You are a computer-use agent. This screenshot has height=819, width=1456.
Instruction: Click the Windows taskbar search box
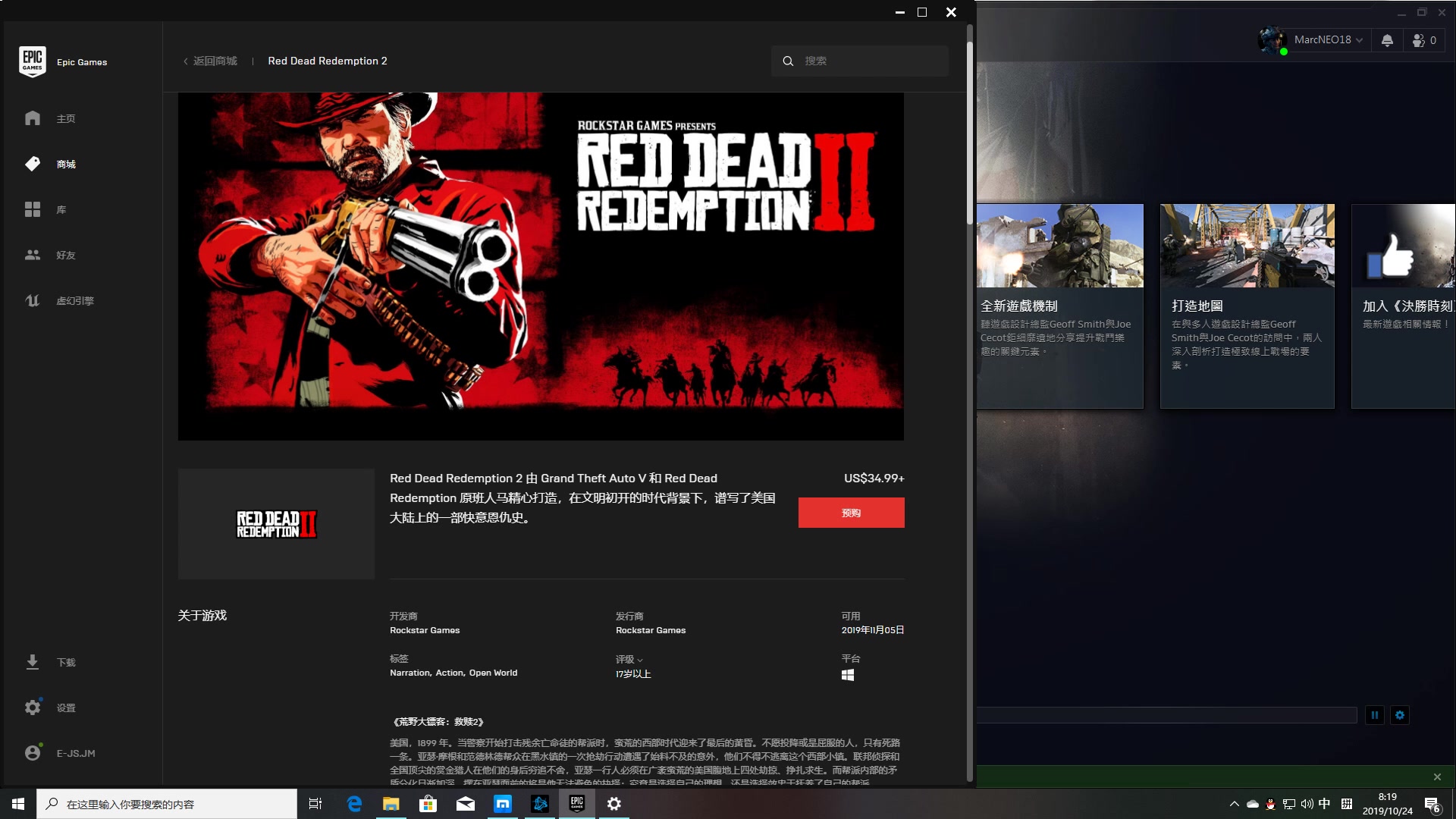click(167, 804)
